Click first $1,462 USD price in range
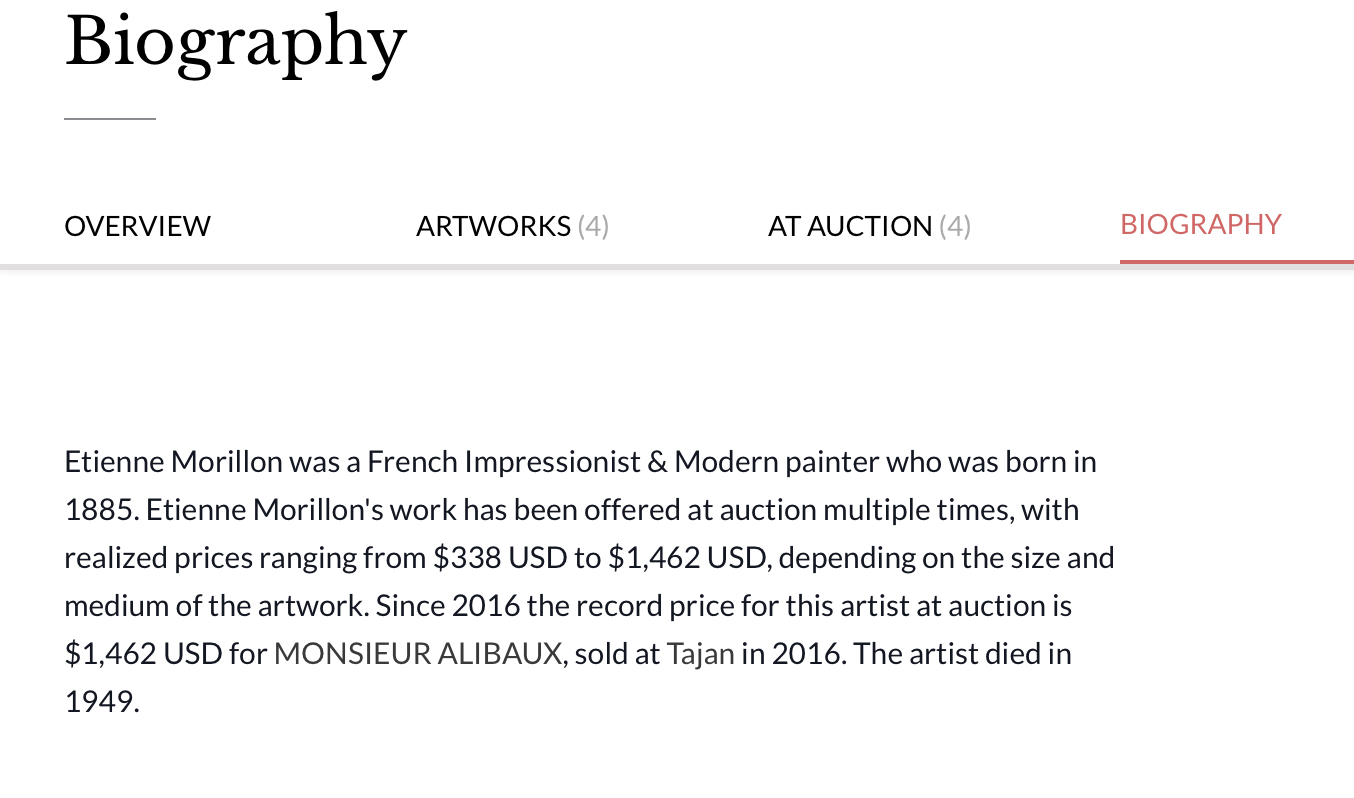This screenshot has height=798, width=1354. pyautogui.click(x=686, y=558)
